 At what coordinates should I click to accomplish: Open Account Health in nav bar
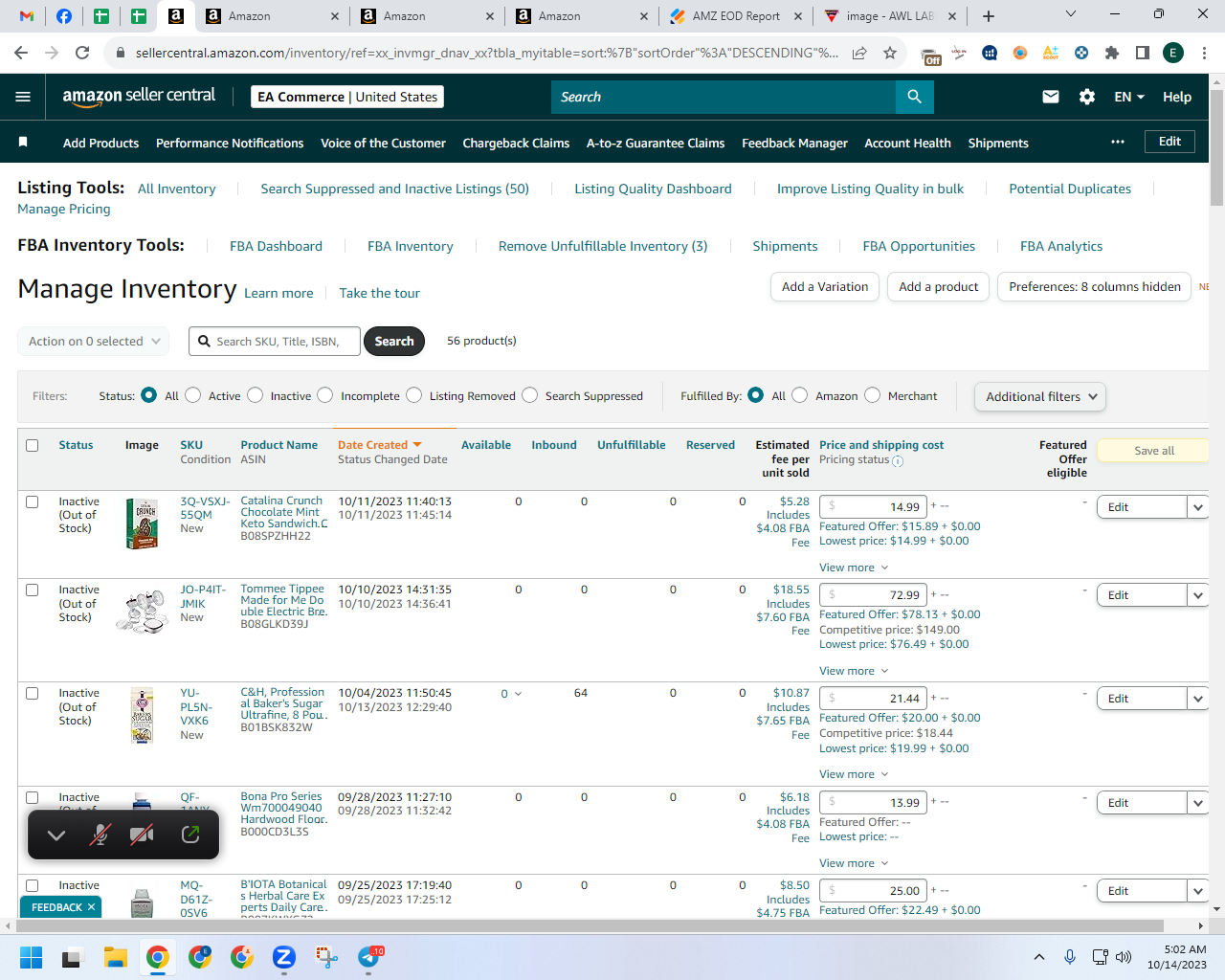pos(907,143)
